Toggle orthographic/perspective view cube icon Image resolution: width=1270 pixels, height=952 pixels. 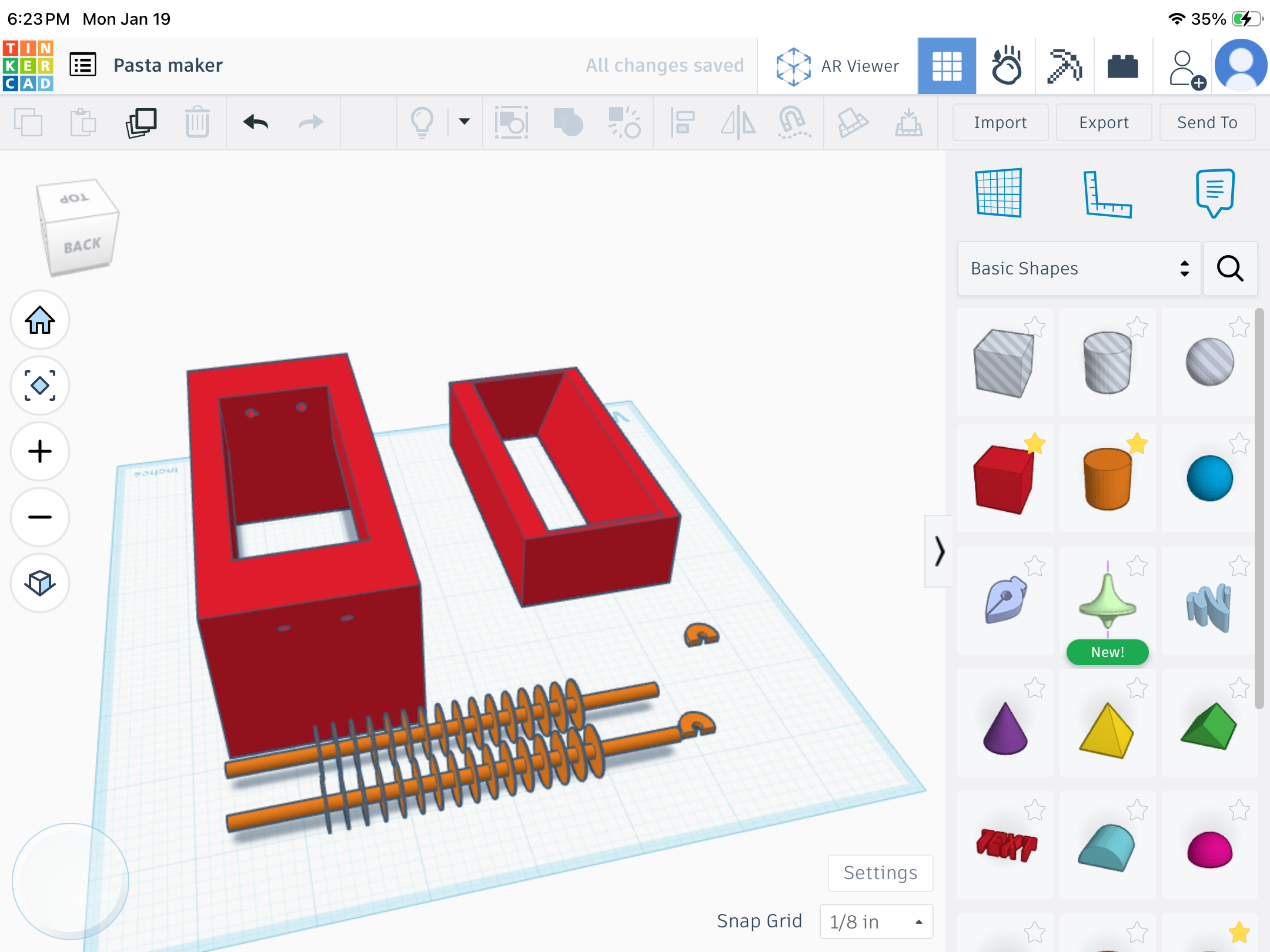coord(40,584)
